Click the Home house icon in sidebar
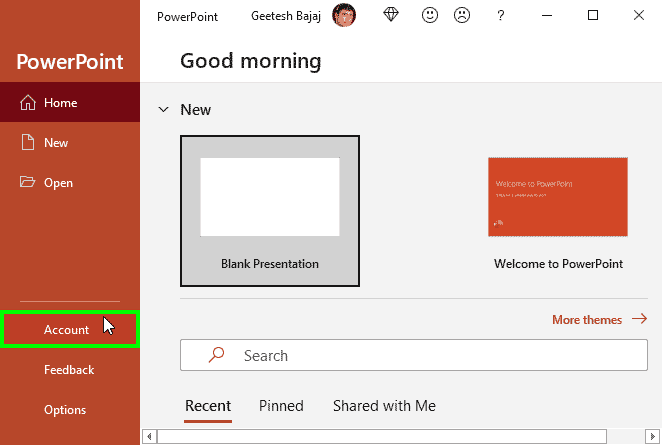The image size is (662, 445). 28,103
